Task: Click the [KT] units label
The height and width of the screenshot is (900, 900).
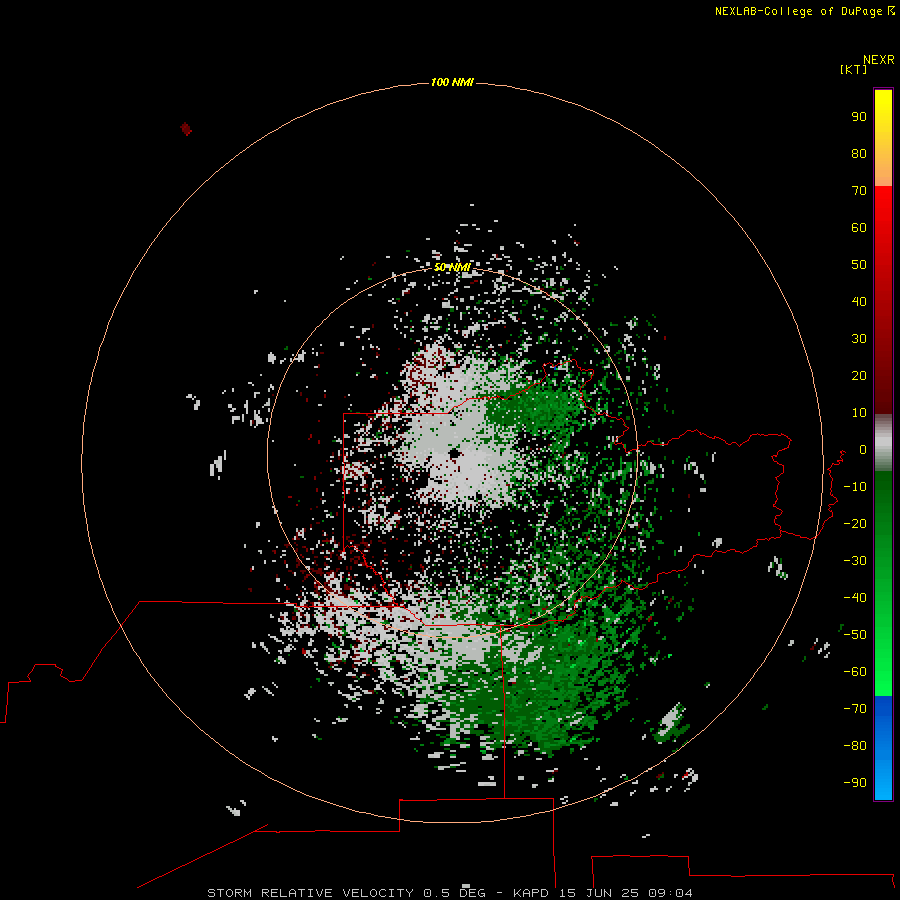Action: pos(853,69)
